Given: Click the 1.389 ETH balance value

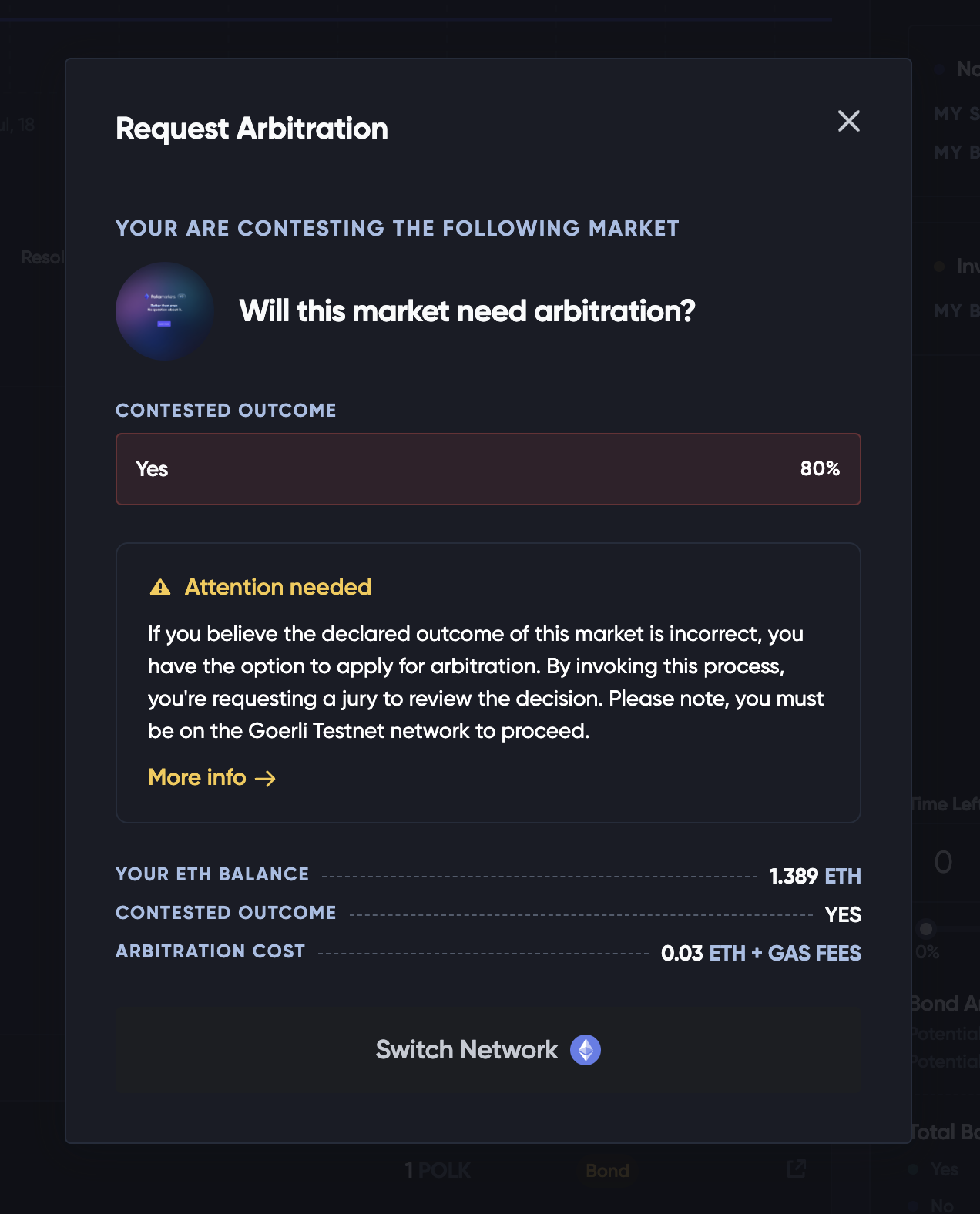Looking at the screenshot, I should [x=815, y=876].
